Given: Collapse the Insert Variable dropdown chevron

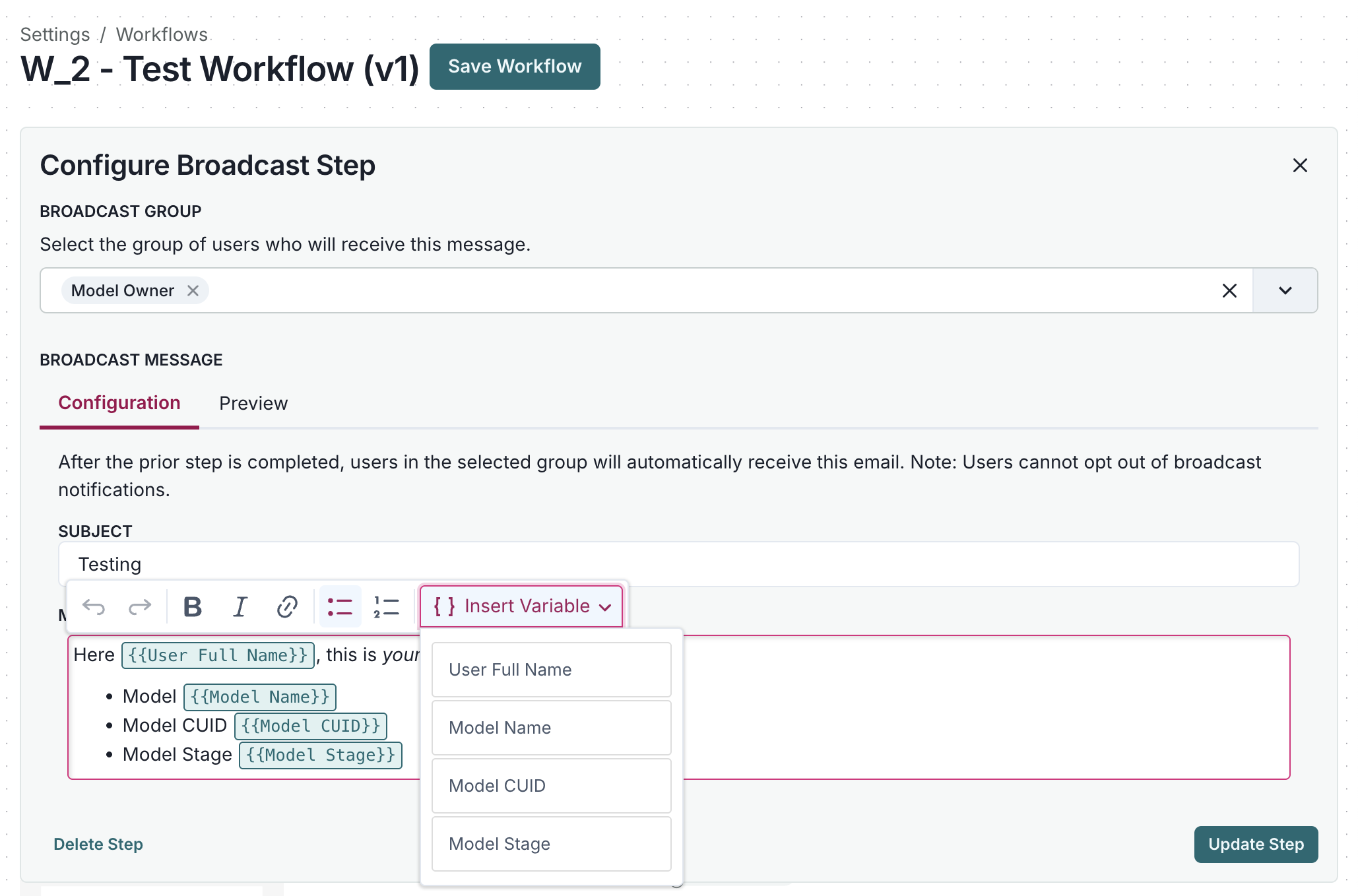Looking at the screenshot, I should (604, 607).
